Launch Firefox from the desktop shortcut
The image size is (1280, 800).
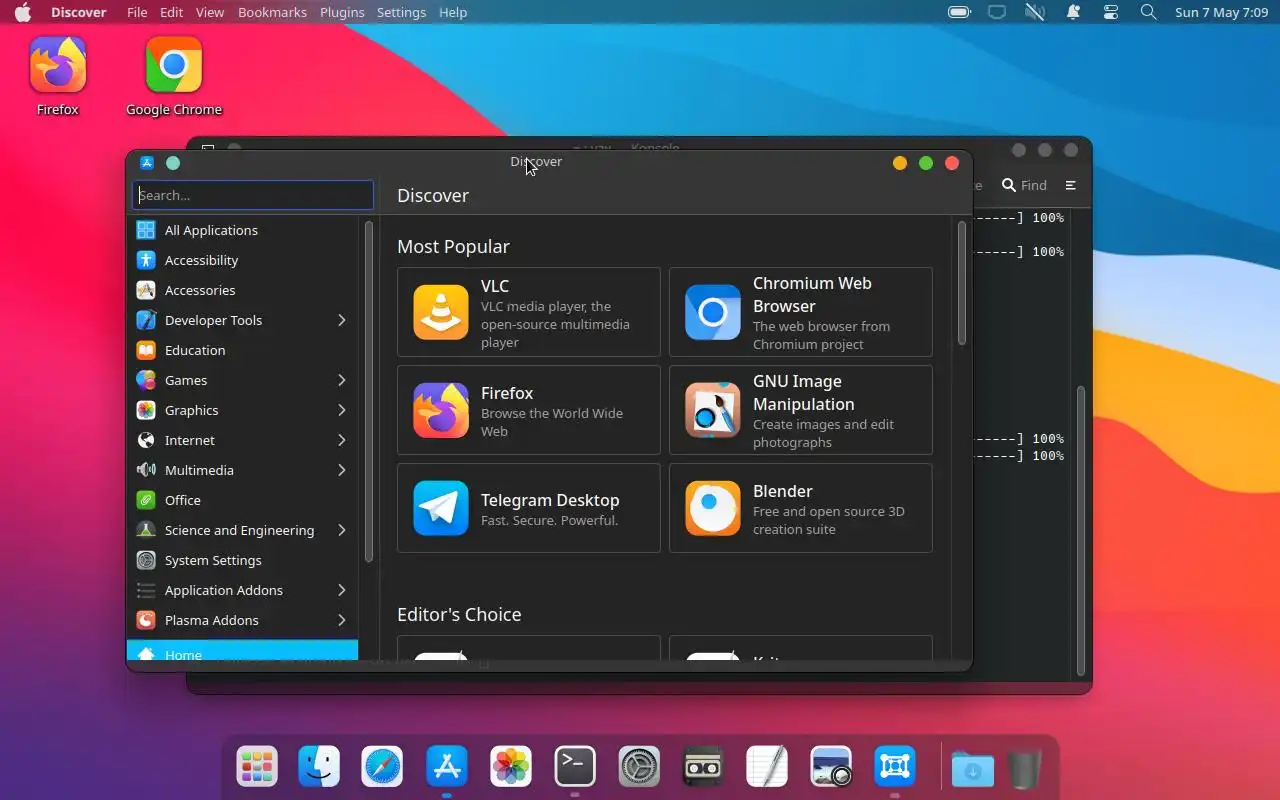(x=58, y=65)
